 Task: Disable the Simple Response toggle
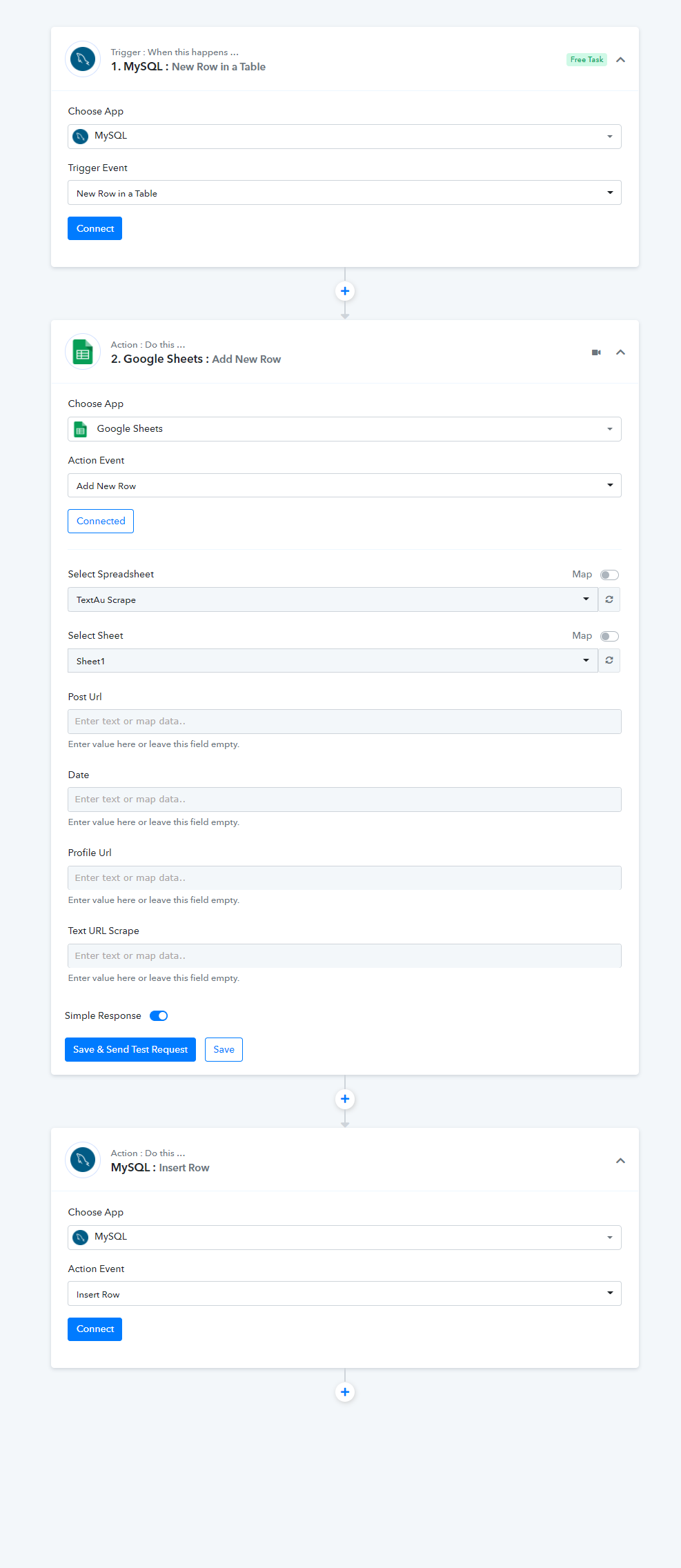(159, 1015)
